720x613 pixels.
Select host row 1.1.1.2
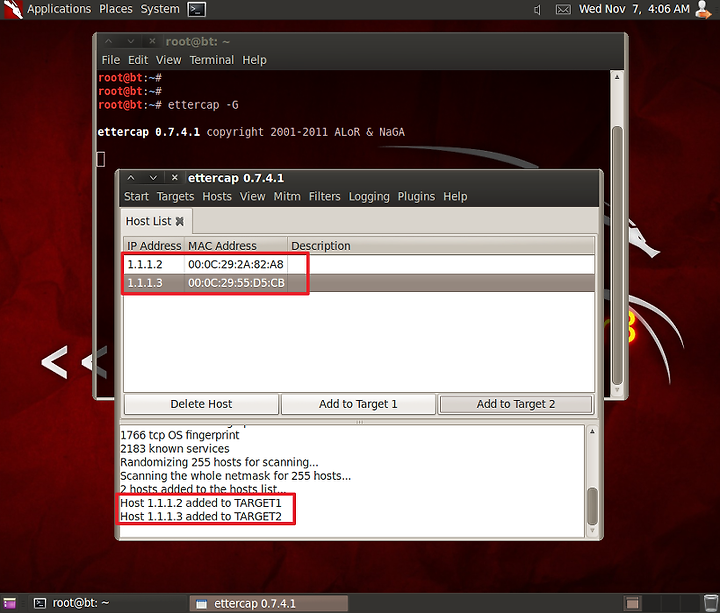pos(359,264)
